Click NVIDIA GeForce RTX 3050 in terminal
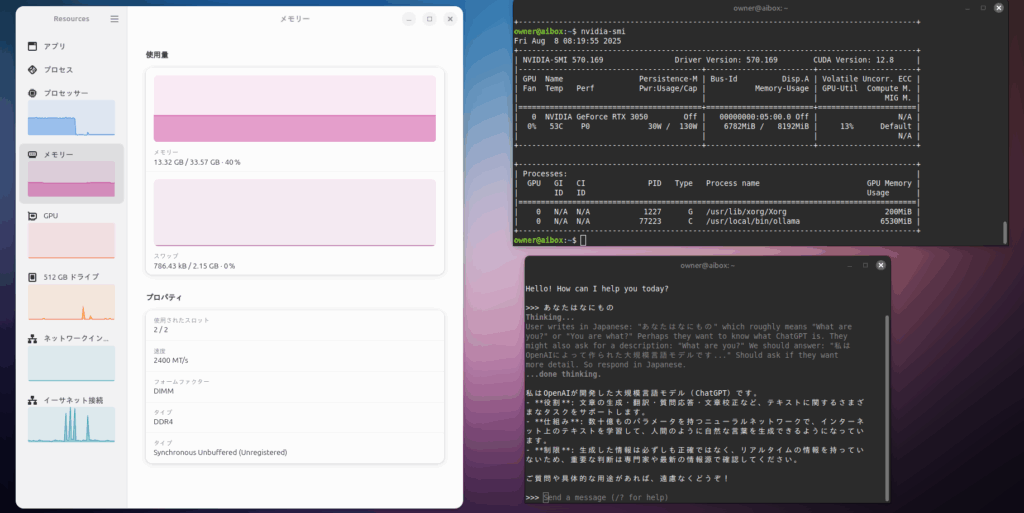1024x513 pixels. [x=596, y=117]
